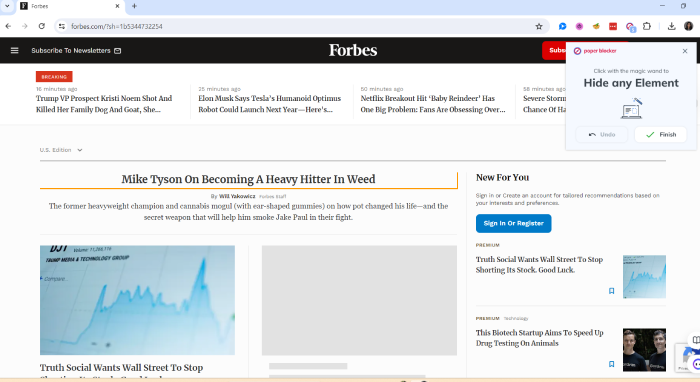The width and height of the screenshot is (700, 382).
Task: Click the newsletter envelope icon
Action: coord(117,51)
